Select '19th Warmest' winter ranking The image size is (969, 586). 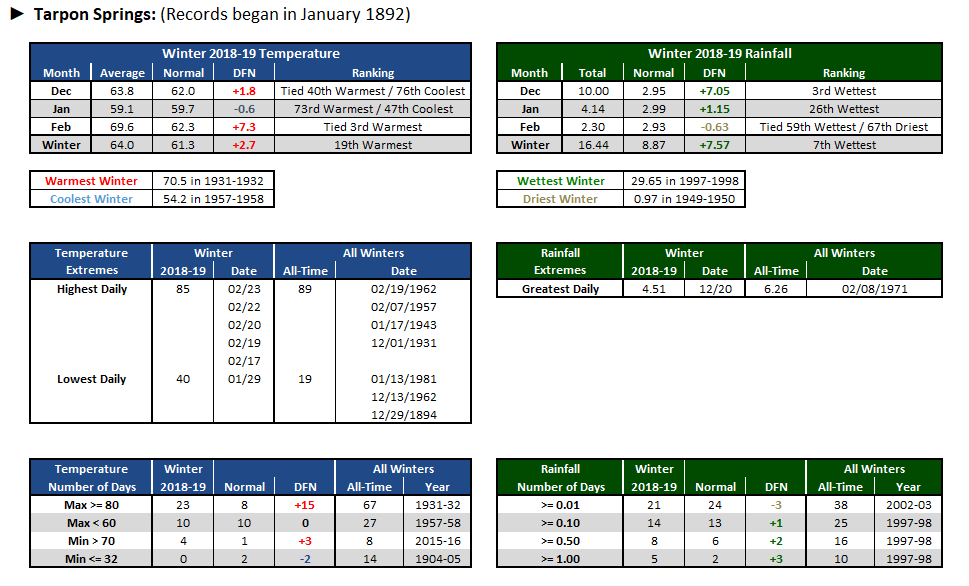click(x=373, y=145)
